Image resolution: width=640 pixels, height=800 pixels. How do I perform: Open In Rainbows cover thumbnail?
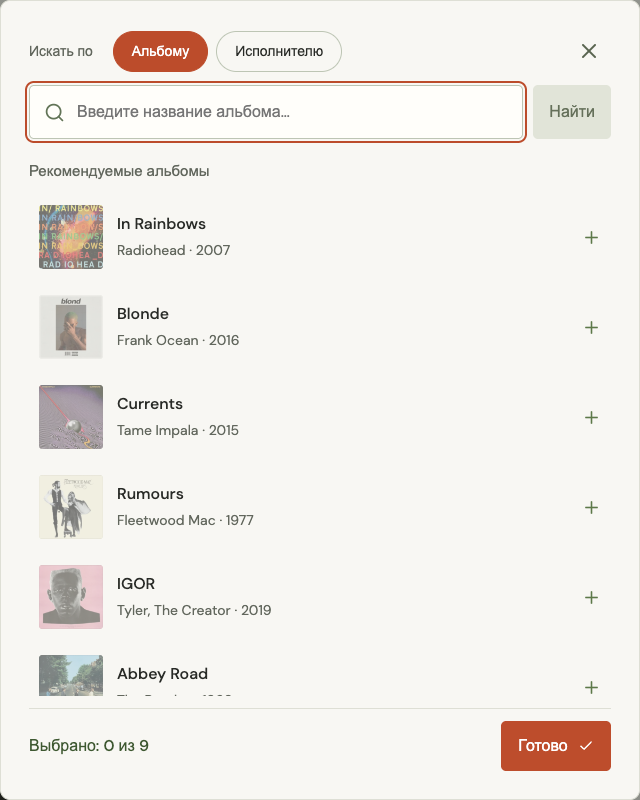pos(71,237)
